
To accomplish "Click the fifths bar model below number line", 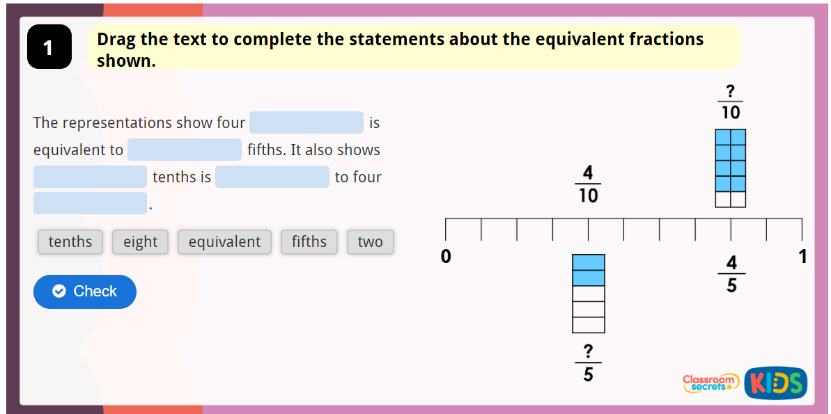I will point(588,293).
